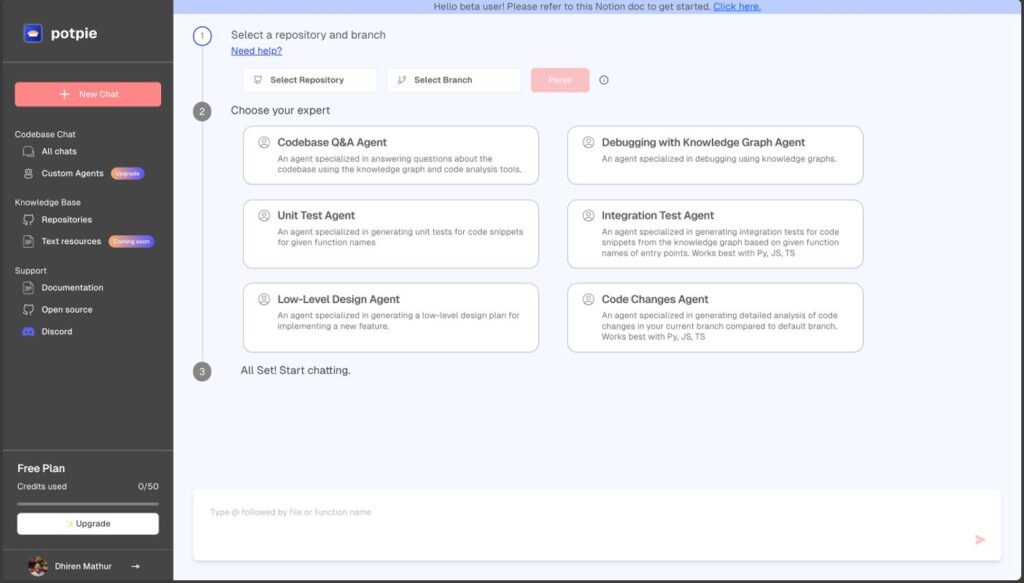Viewport: 1024px width, 583px height.
Task: Click the Unit Test Agent avatar icon
Action: 264,215
